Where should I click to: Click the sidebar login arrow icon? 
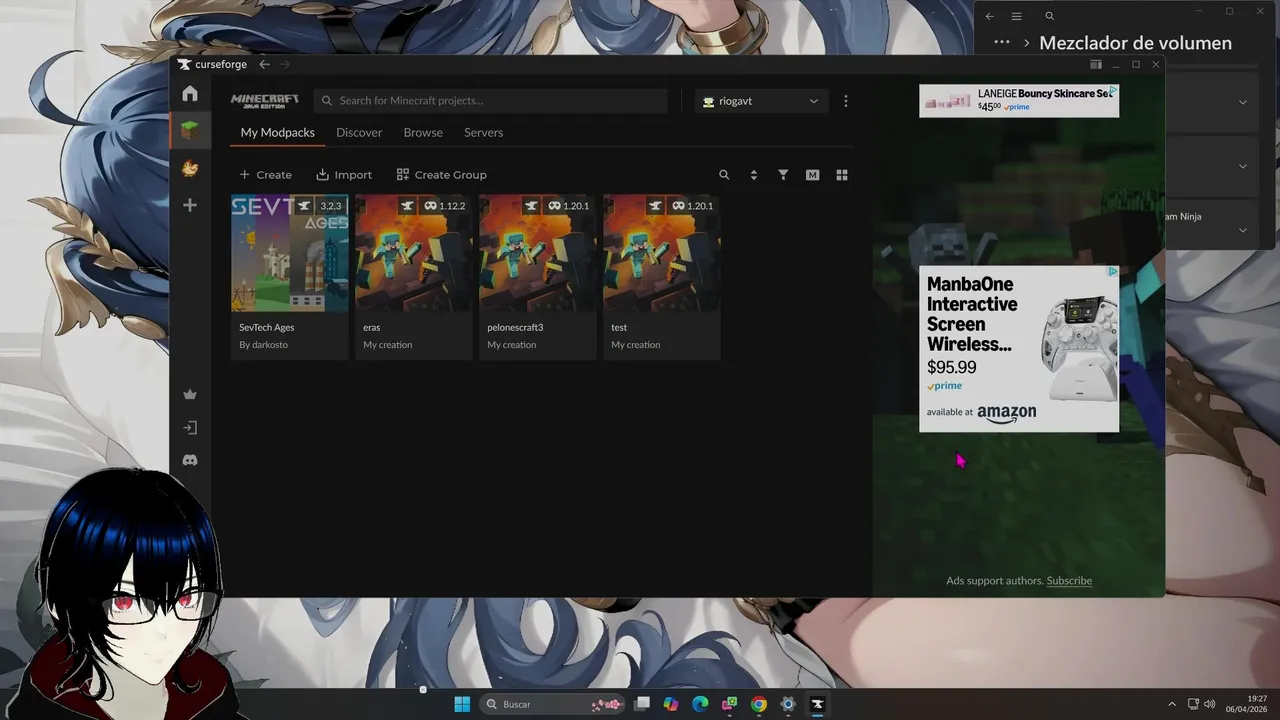pos(190,427)
